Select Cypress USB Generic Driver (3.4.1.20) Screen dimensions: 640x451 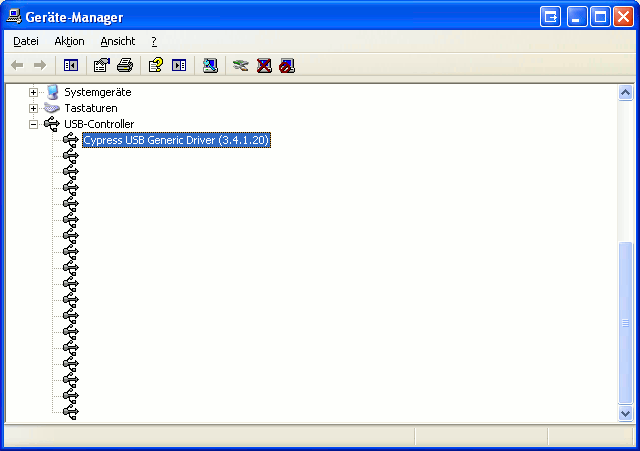click(176, 140)
